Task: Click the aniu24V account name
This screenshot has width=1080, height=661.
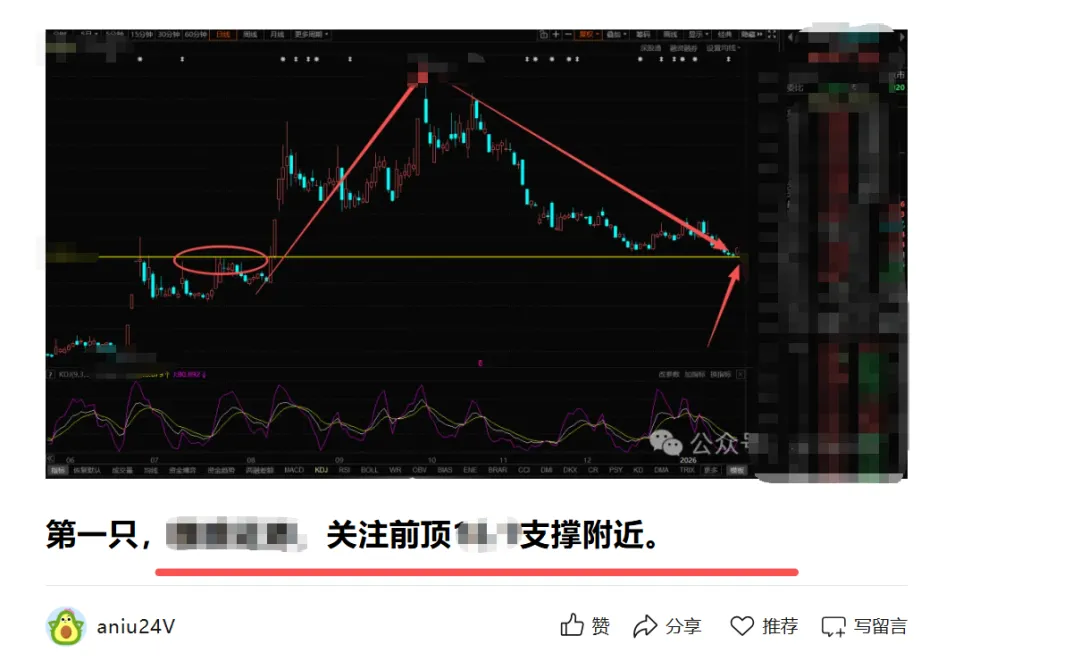Action: click(x=136, y=627)
